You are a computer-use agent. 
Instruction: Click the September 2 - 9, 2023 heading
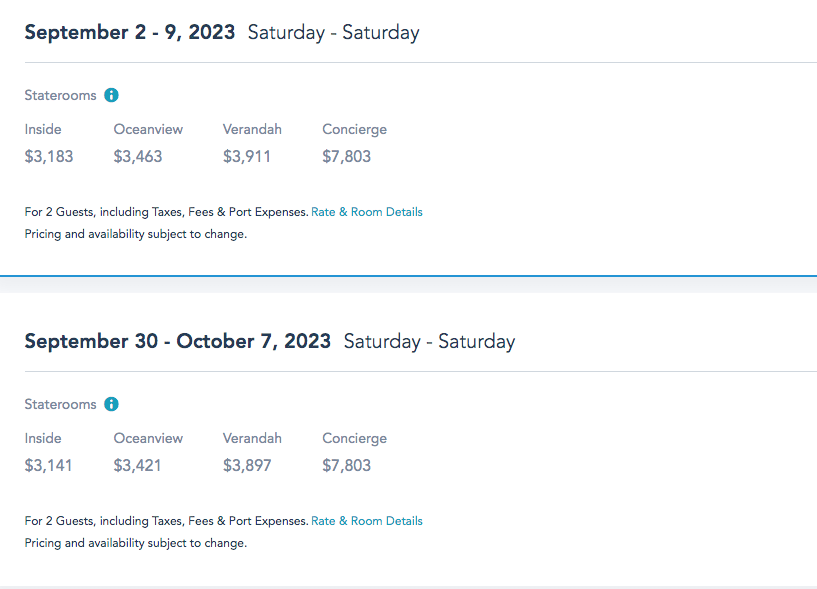[130, 32]
